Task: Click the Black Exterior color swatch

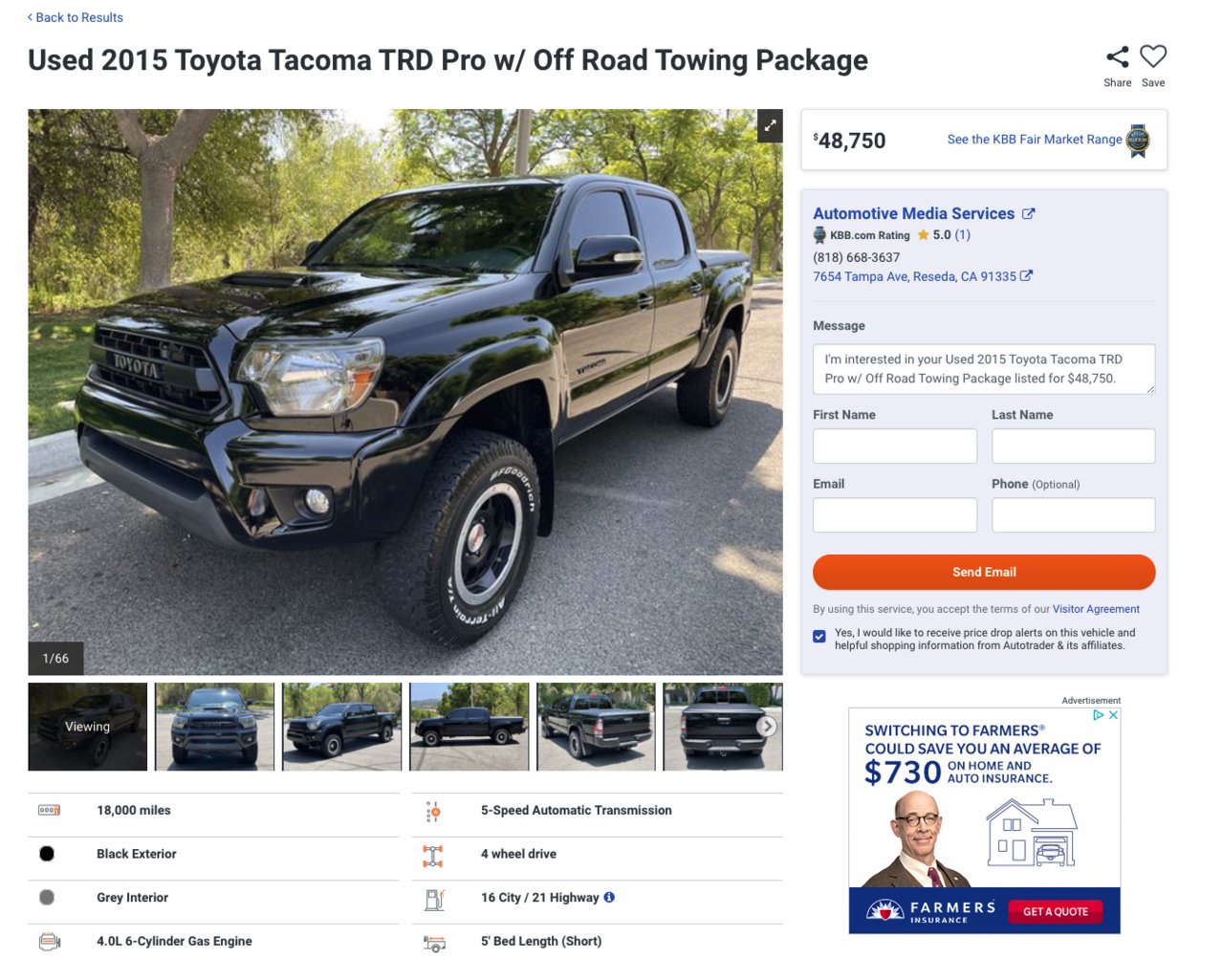Action: tap(47, 854)
